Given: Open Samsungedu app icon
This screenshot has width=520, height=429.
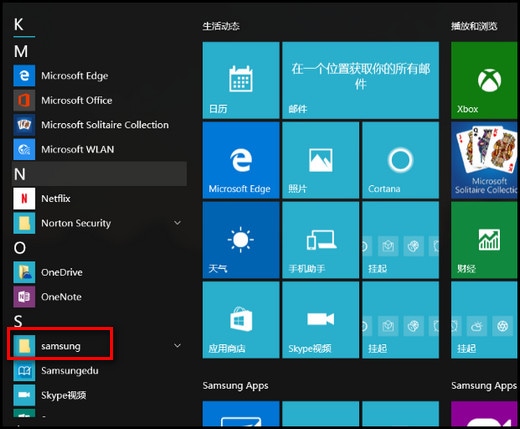Looking at the screenshot, I should (24, 371).
